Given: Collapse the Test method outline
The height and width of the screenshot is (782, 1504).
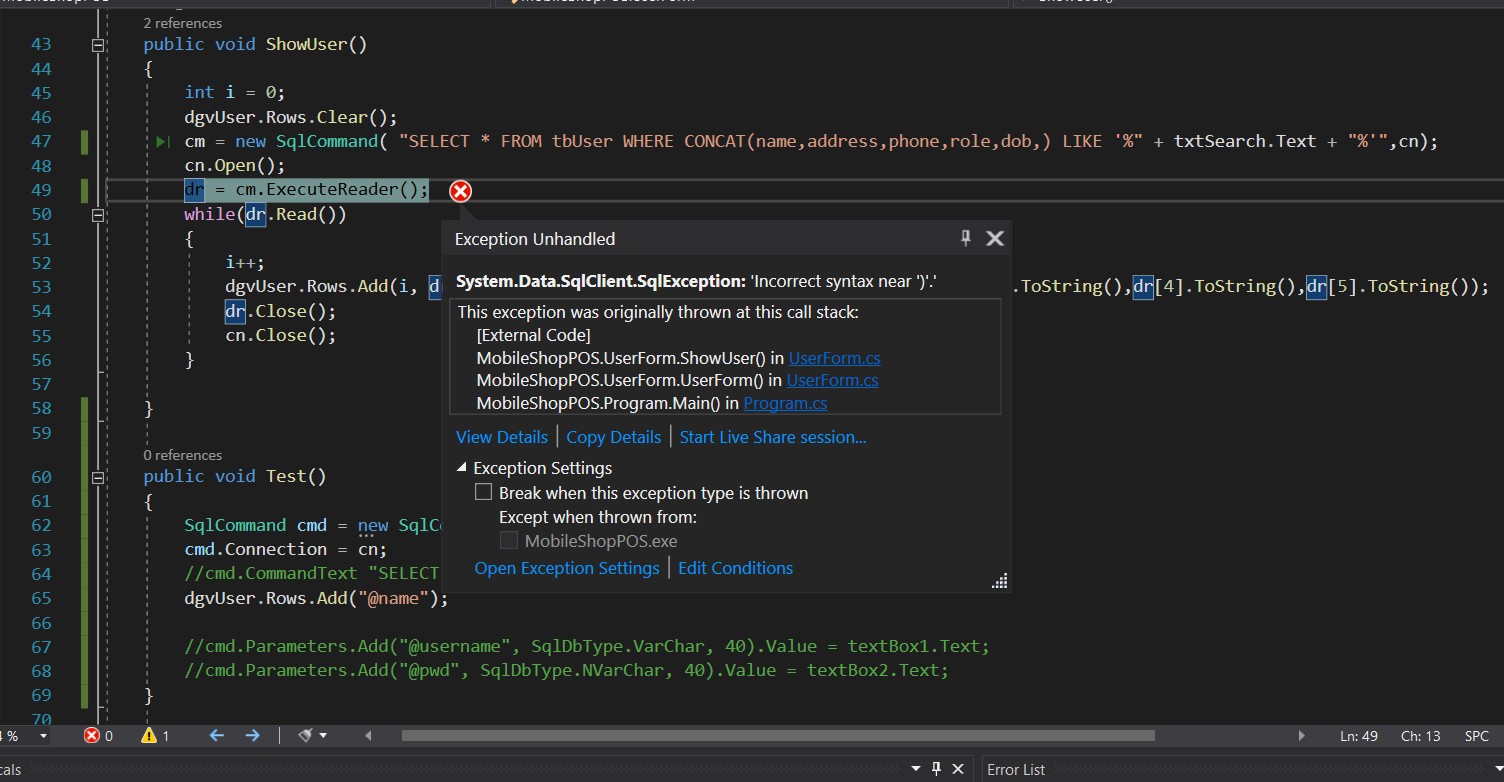Looking at the screenshot, I should [x=98, y=477].
